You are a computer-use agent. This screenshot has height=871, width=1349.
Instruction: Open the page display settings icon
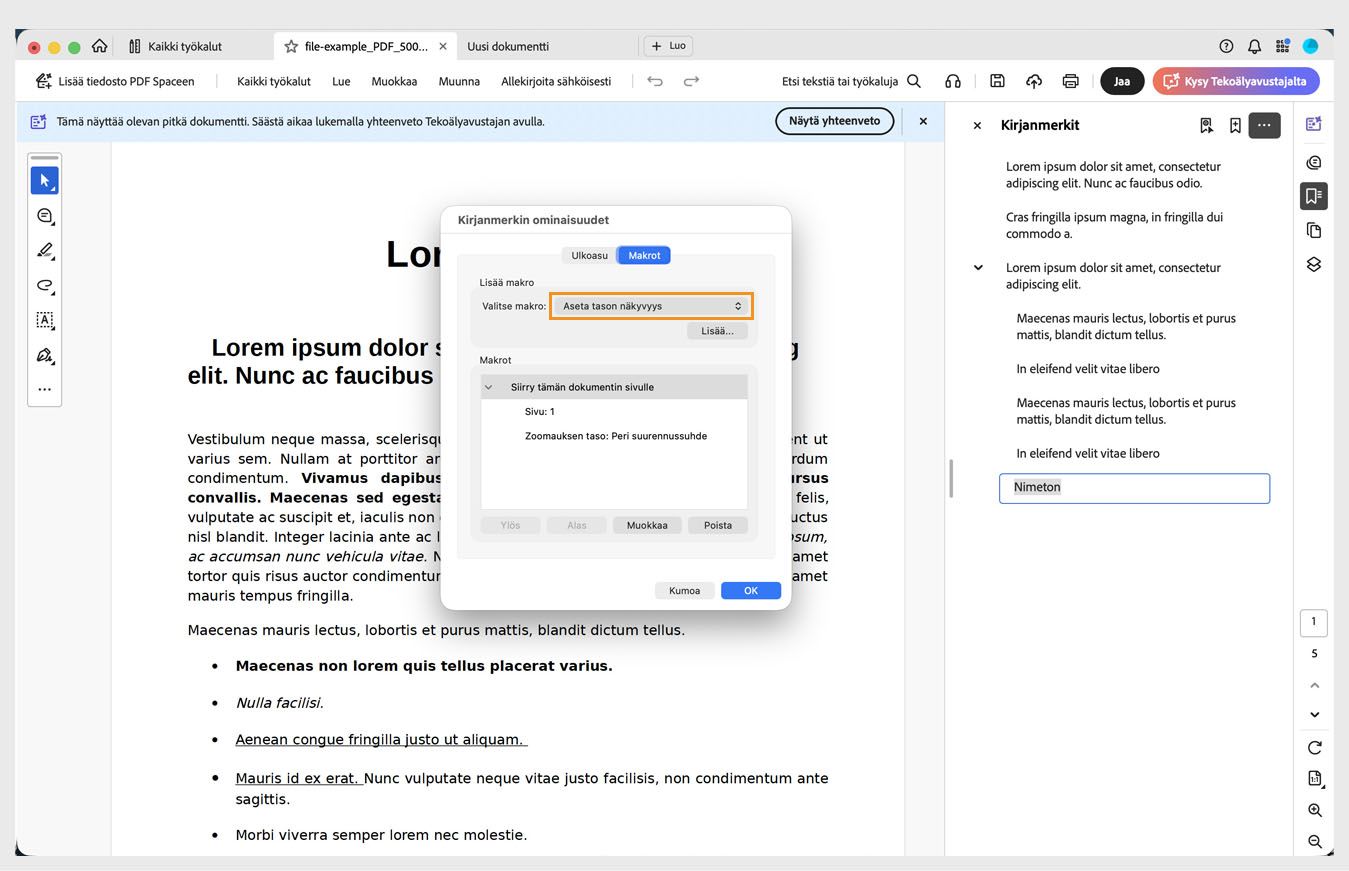1315,779
